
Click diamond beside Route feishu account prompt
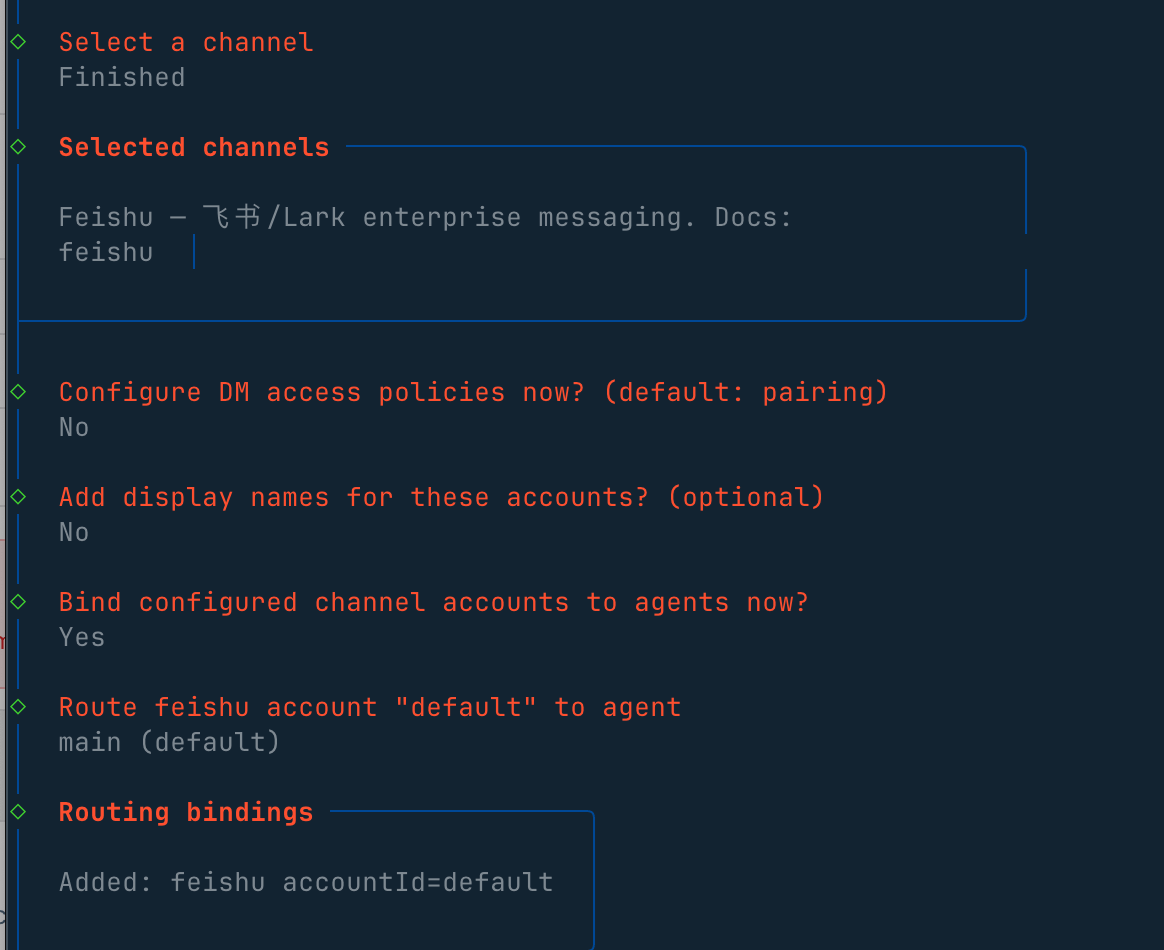click(x=18, y=707)
